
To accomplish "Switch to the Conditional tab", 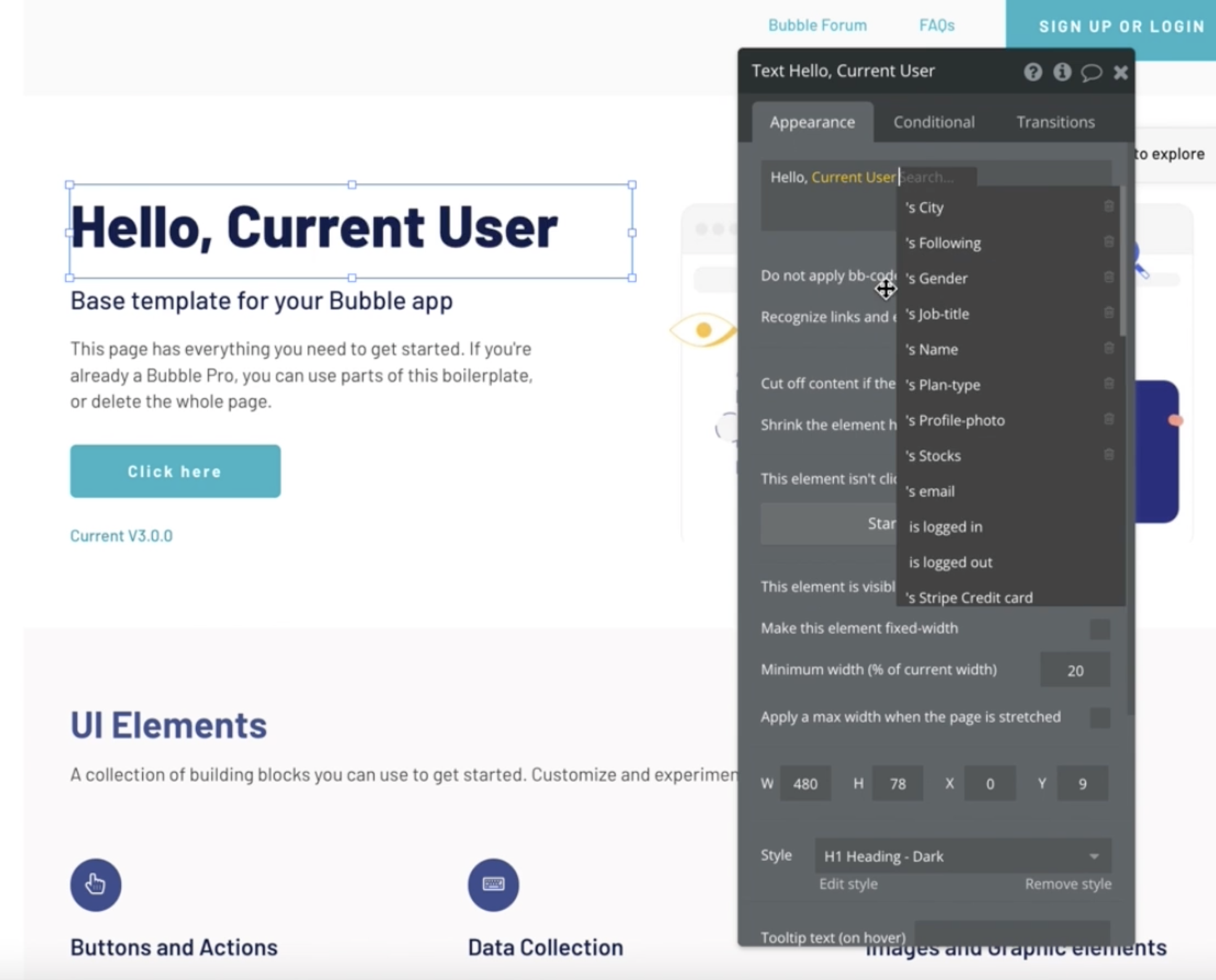I will (x=934, y=122).
